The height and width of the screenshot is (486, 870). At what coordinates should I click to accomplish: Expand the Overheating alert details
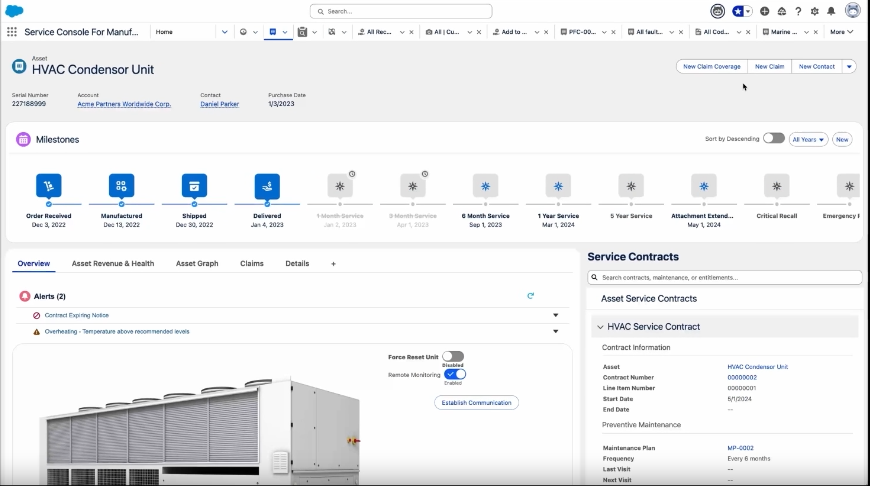[555, 331]
